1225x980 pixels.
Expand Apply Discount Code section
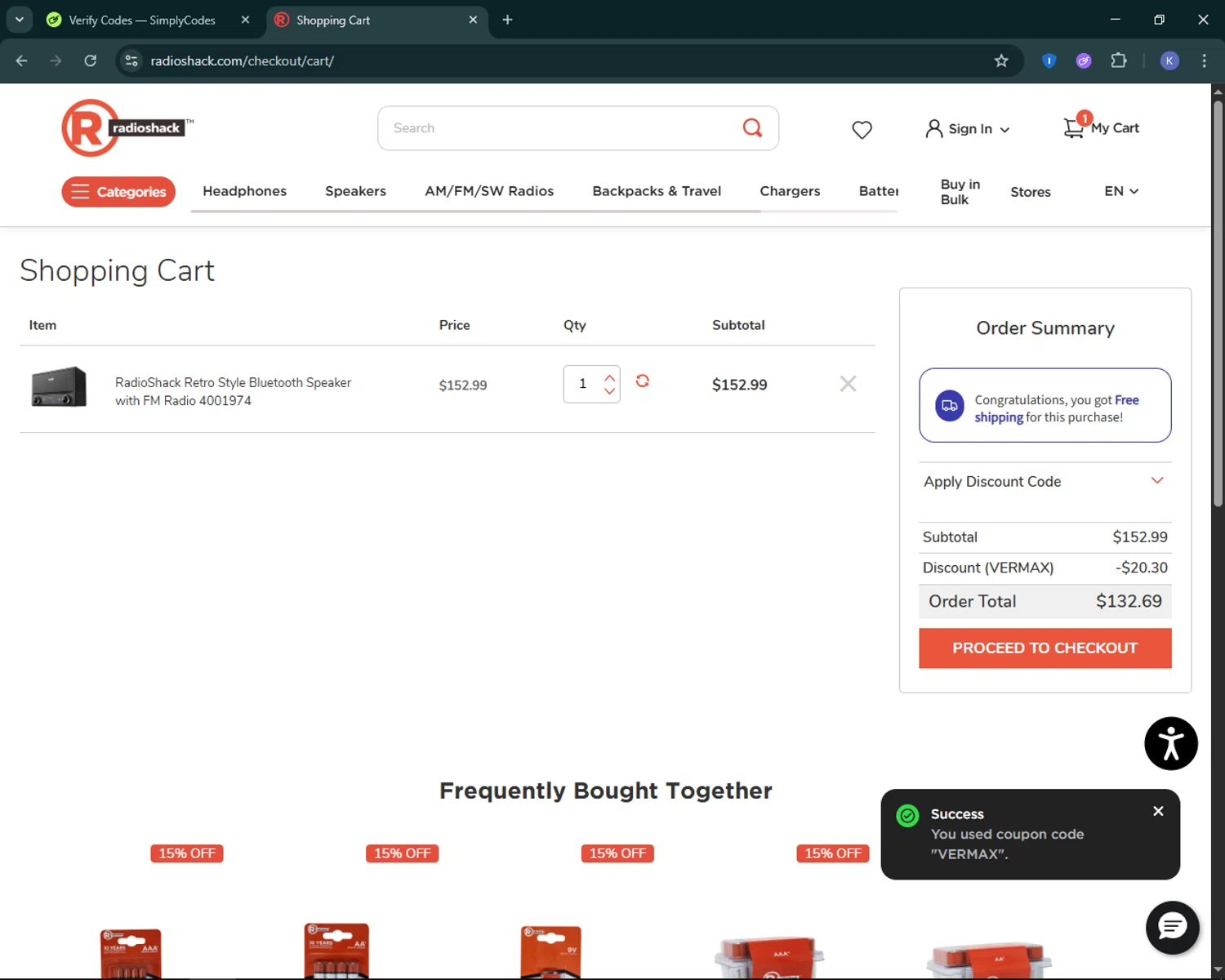1045,481
